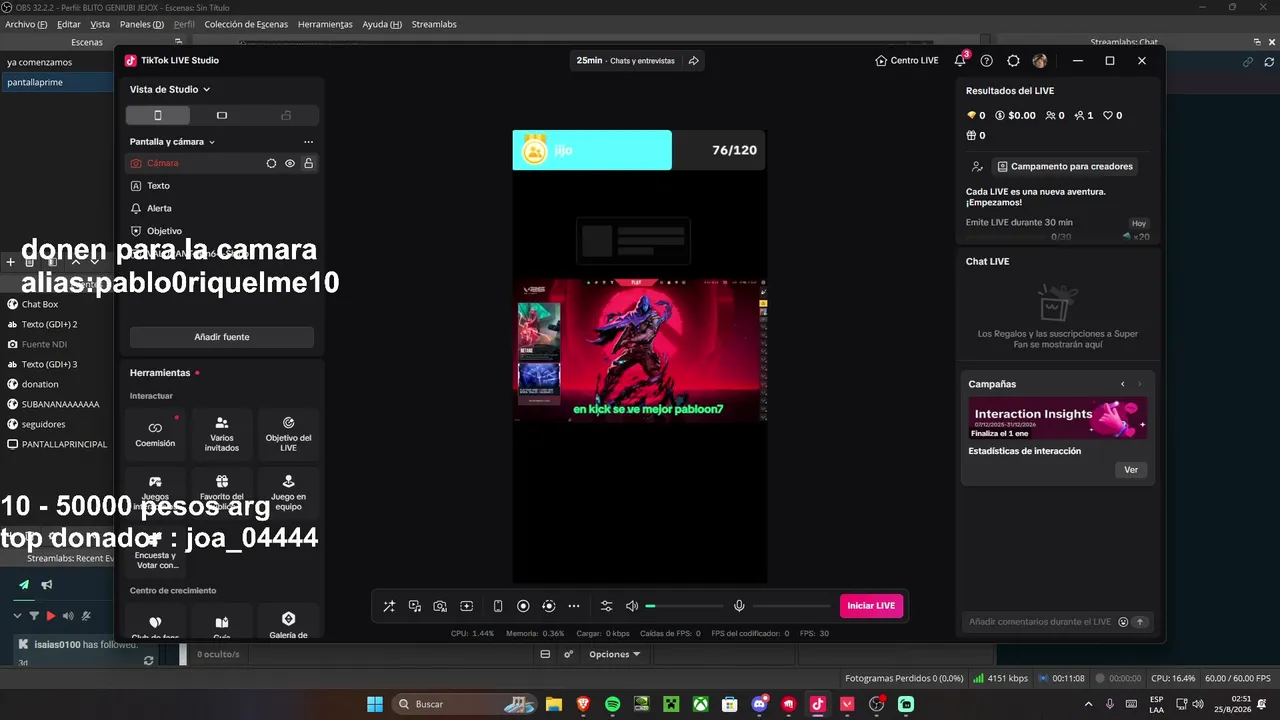The height and width of the screenshot is (720, 1280).
Task: Toggle Cámara source visibility eye
Action: [290, 163]
